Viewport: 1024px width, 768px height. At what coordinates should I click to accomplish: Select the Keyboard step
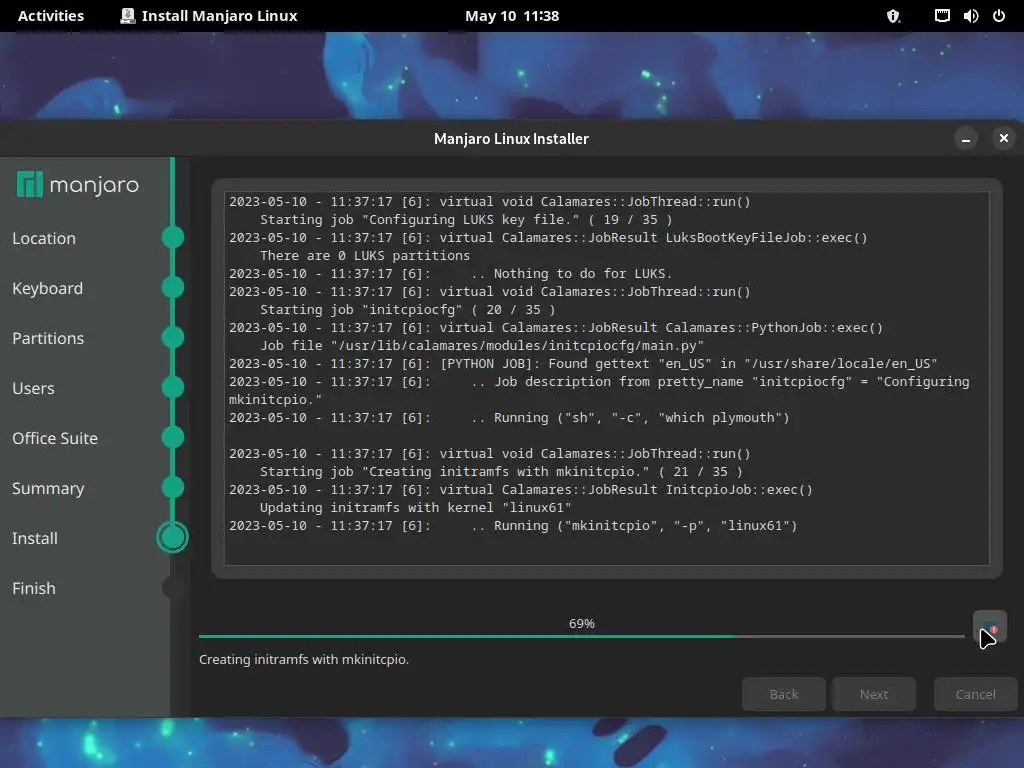point(48,288)
